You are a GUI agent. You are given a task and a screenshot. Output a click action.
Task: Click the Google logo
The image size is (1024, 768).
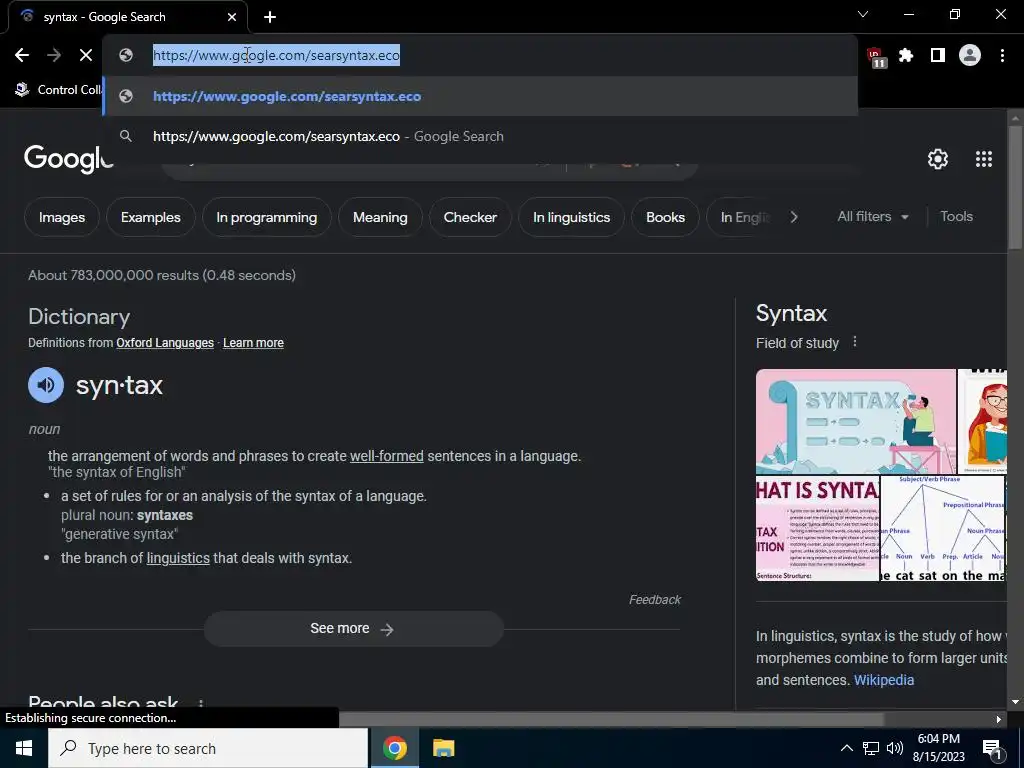click(x=69, y=159)
